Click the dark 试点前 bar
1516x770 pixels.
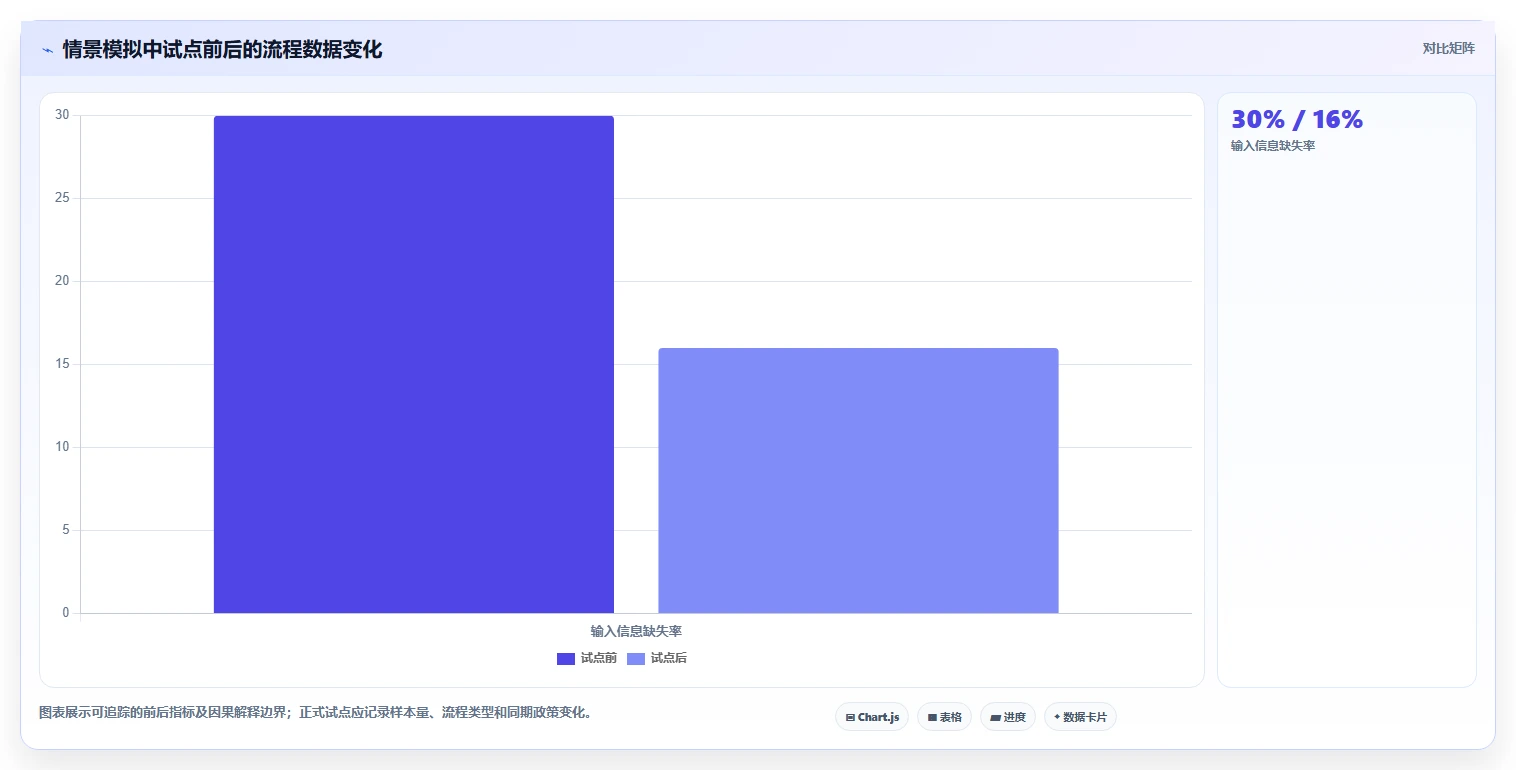414,364
